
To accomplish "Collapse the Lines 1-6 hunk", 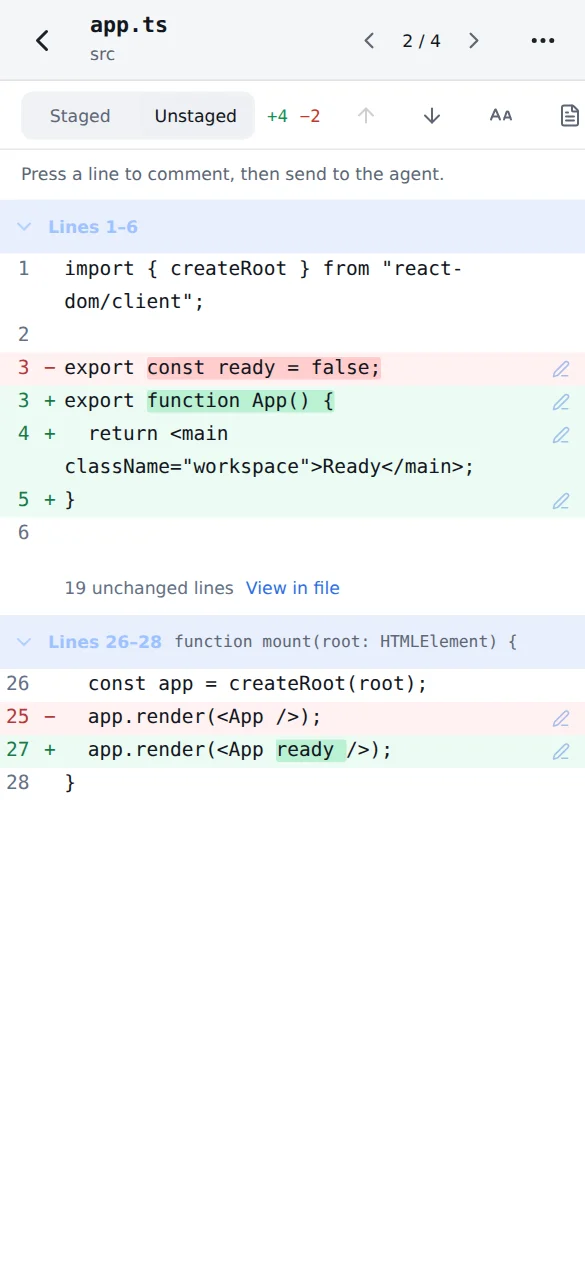I will coord(24,227).
